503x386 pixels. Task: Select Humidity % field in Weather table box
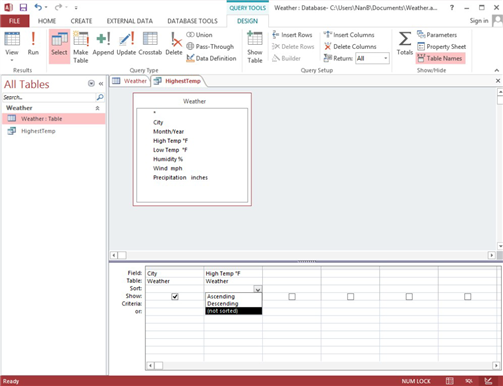[x=168, y=159]
